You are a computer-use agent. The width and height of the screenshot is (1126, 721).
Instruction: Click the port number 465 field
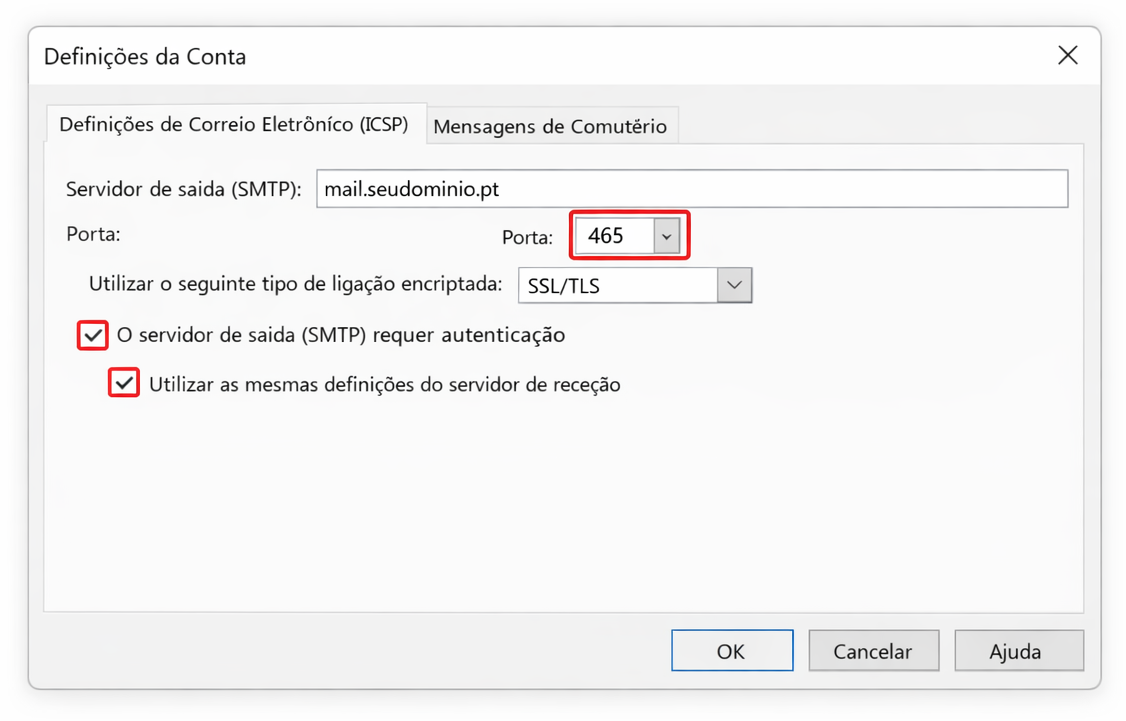click(612, 236)
